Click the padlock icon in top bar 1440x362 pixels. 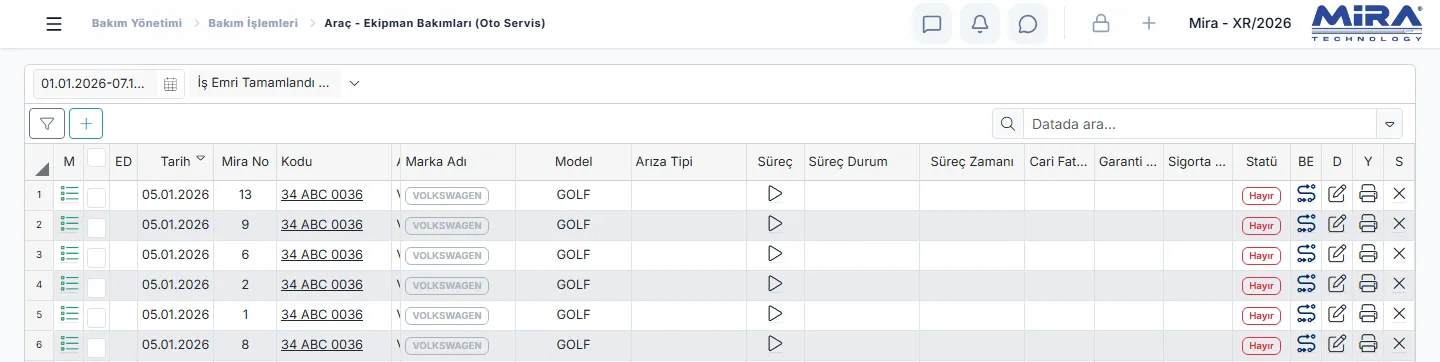(x=1101, y=24)
